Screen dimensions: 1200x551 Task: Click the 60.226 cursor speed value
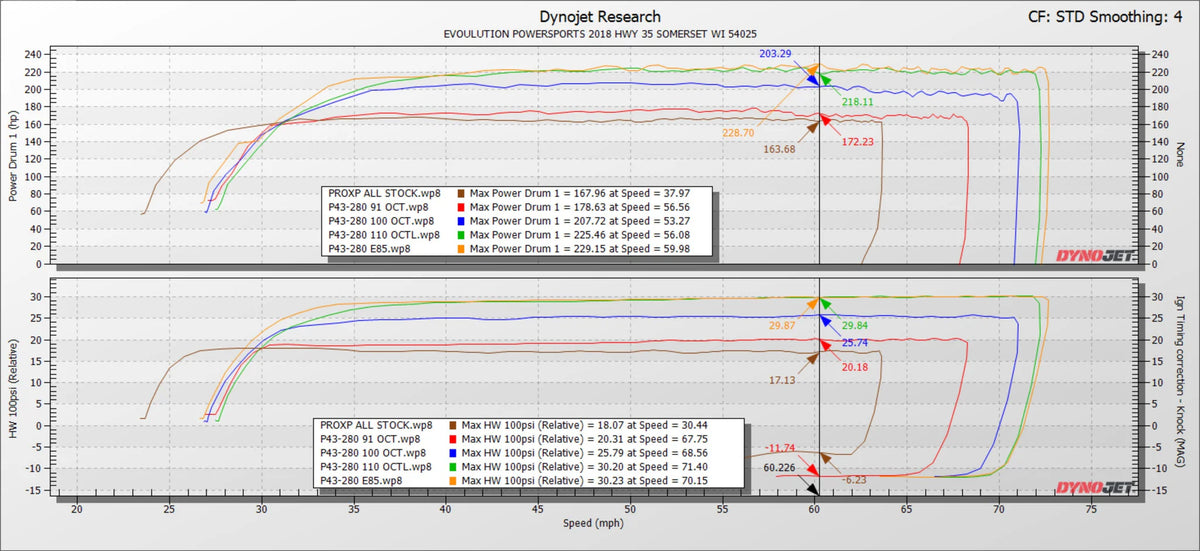point(785,467)
